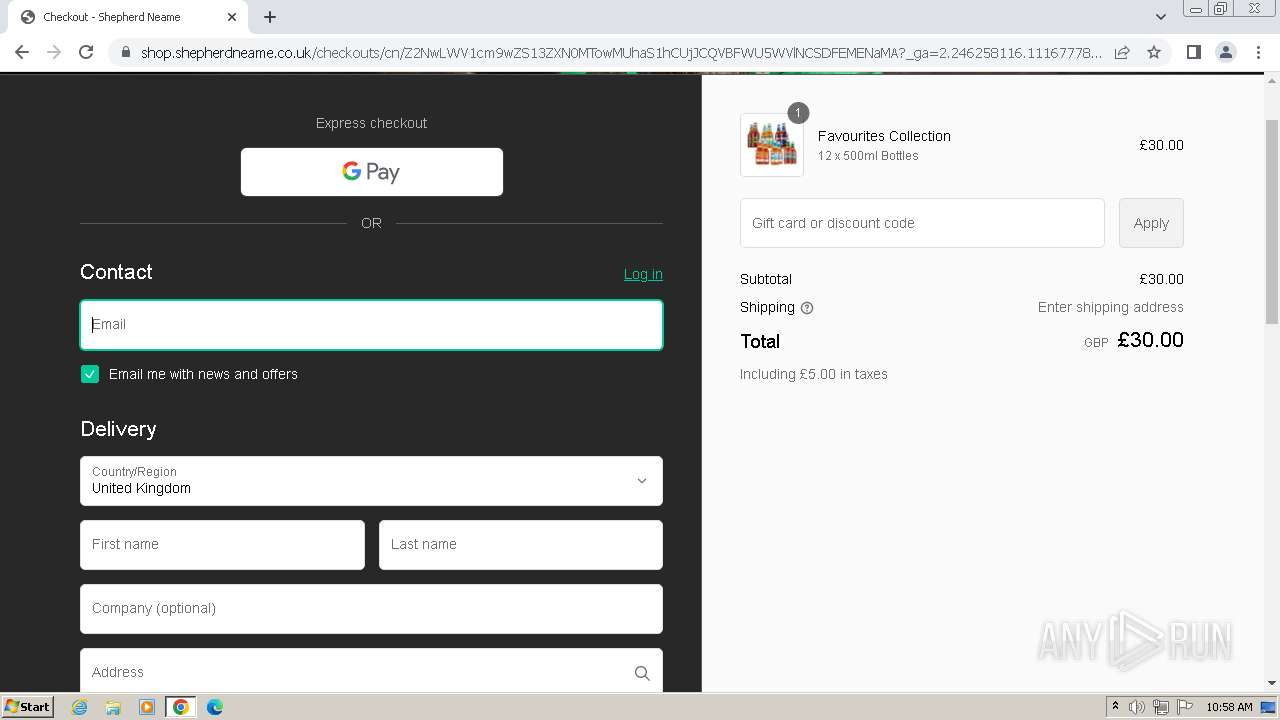Click the Company (optional) field
This screenshot has height=720, width=1280.
(371, 609)
